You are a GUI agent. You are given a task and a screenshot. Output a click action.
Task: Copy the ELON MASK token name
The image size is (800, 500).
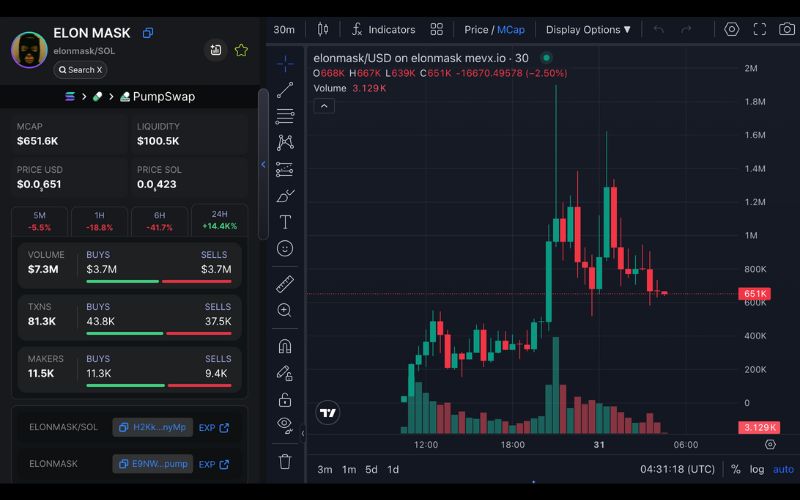tap(148, 33)
